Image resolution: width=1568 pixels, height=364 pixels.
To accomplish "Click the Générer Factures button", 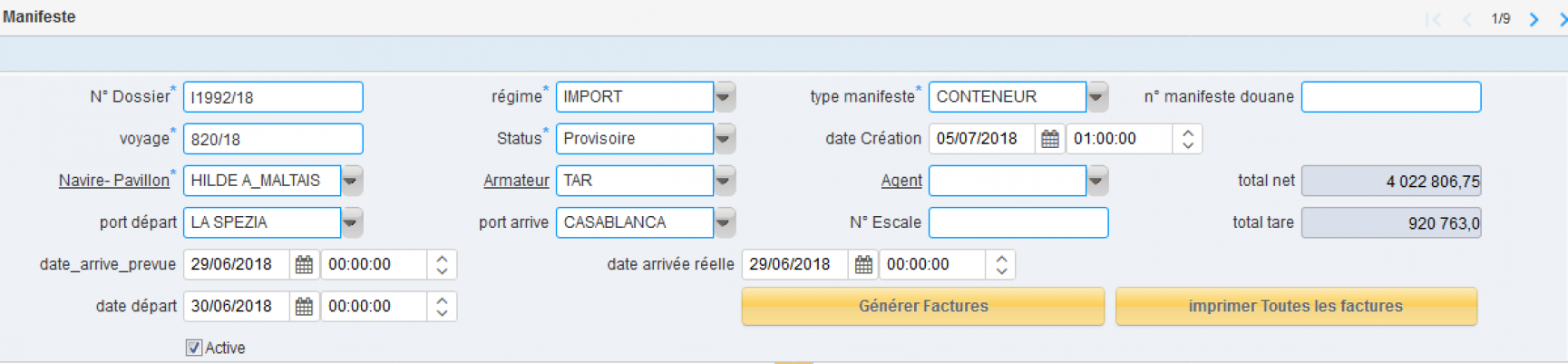I will coord(923,307).
